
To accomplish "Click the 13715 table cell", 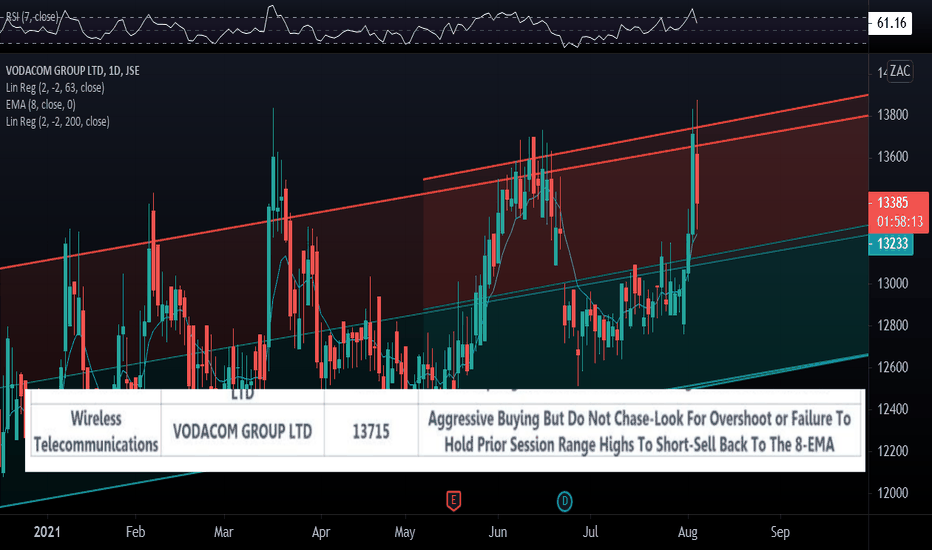I will [371, 431].
